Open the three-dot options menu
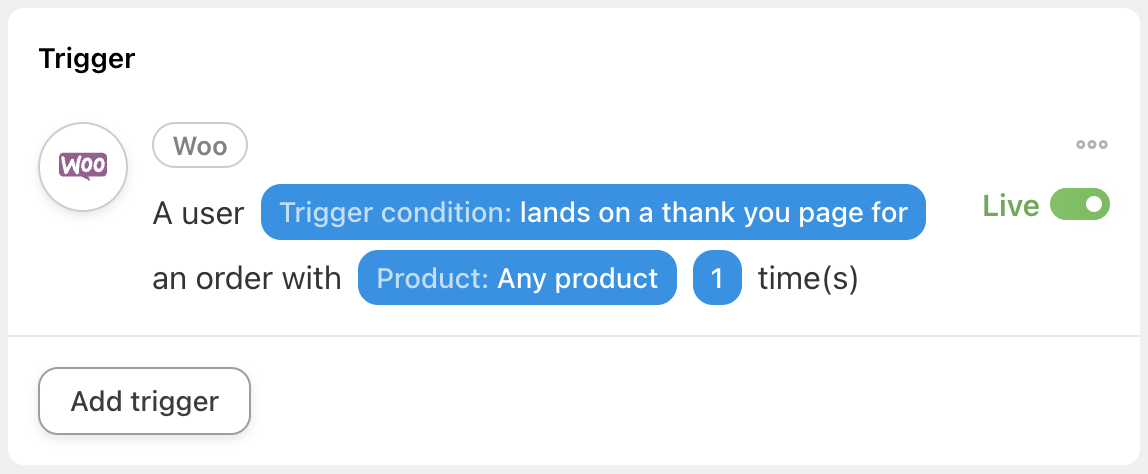The width and height of the screenshot is (1148, 474). (1091, 145)
